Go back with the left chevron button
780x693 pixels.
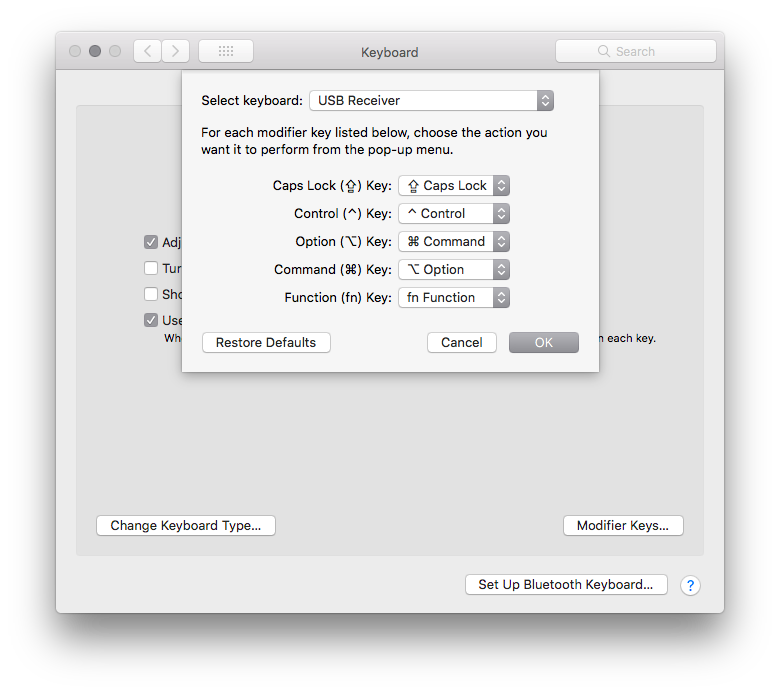point(147,51)
